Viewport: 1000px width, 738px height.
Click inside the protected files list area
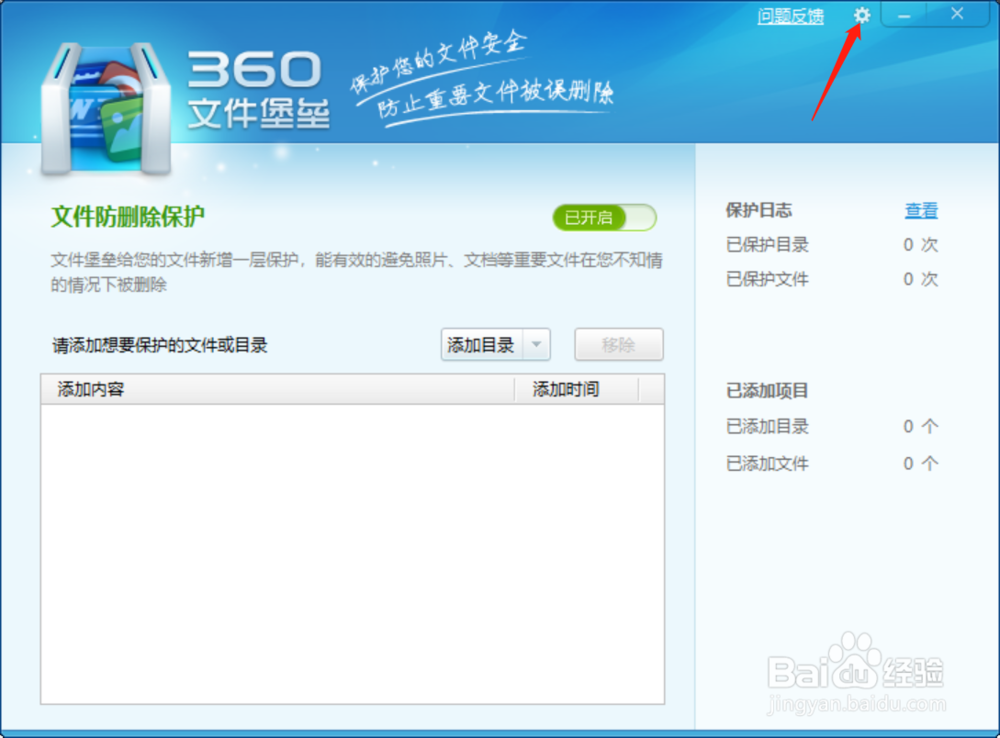tap(353, 554)
